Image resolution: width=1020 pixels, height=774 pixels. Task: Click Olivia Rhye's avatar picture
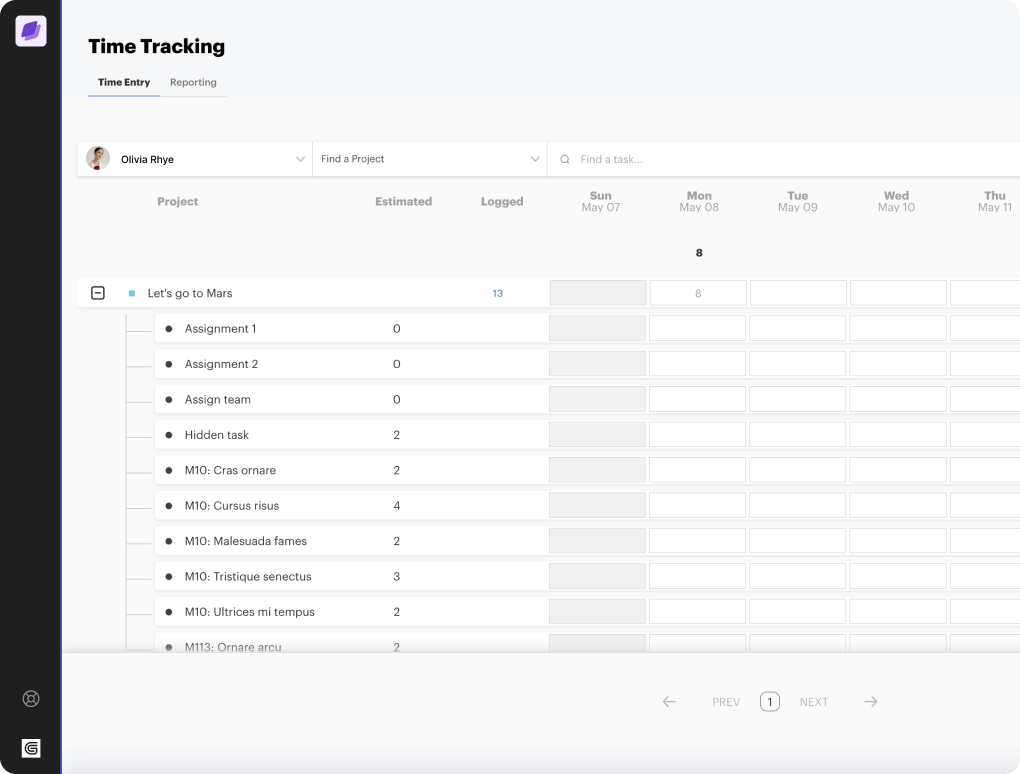click(x=98, y=158)
